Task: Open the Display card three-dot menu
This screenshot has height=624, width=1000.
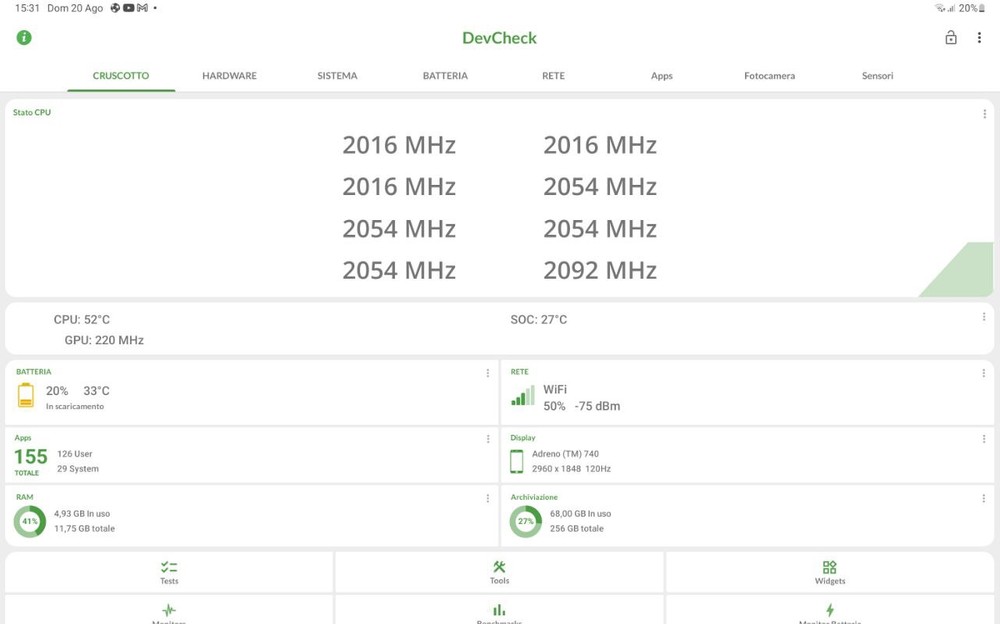Action: point(983,439)
